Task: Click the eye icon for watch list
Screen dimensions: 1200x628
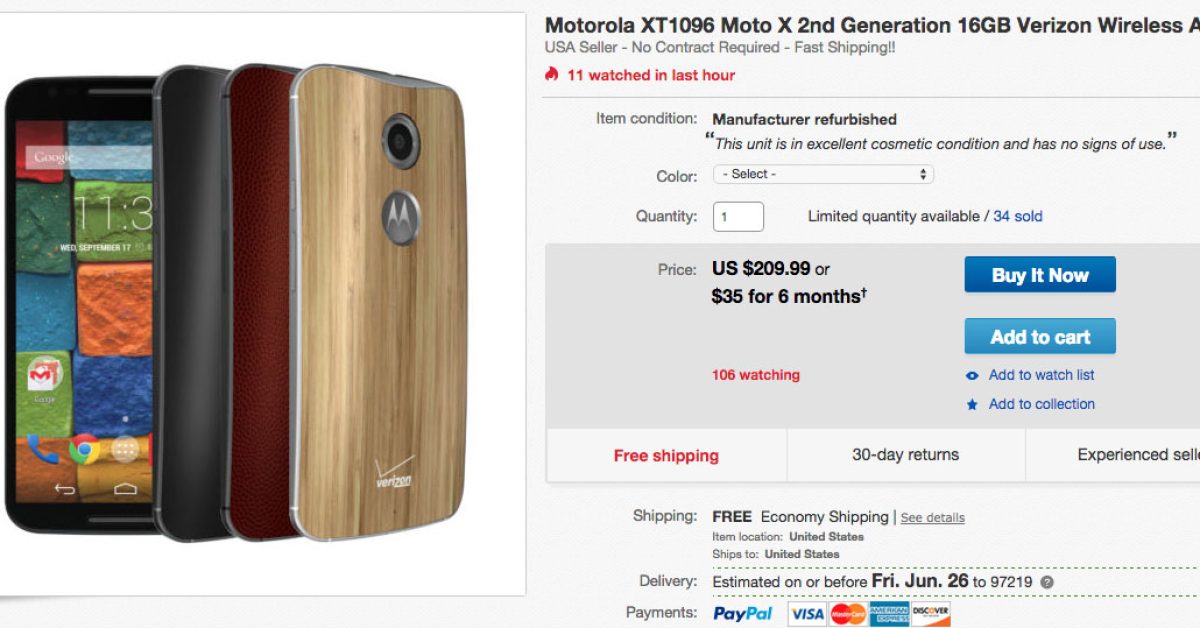Action: pos(972,376)
